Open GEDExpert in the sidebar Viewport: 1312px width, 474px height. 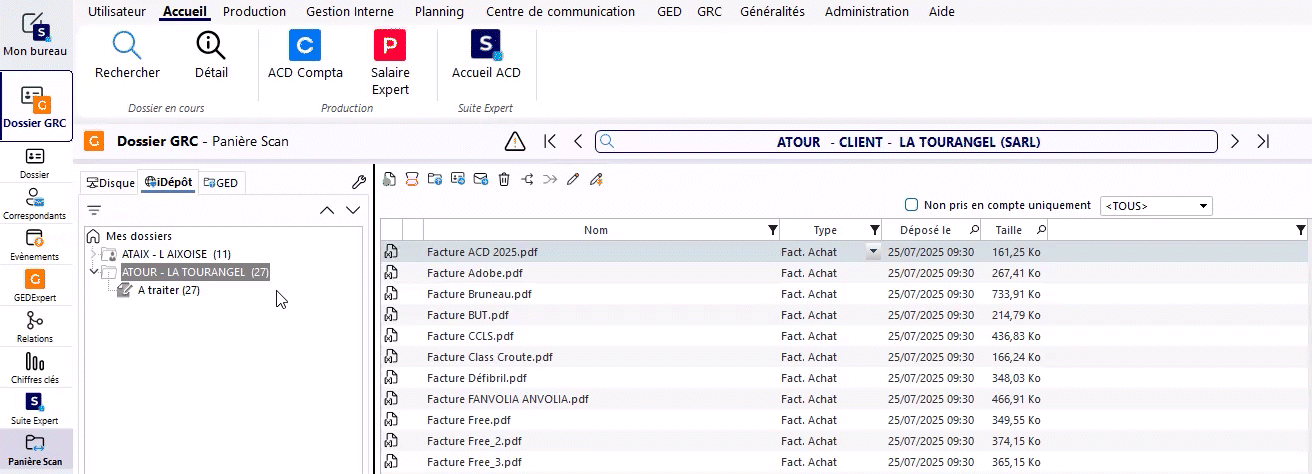pyautogui.click(x=35, y=287)
